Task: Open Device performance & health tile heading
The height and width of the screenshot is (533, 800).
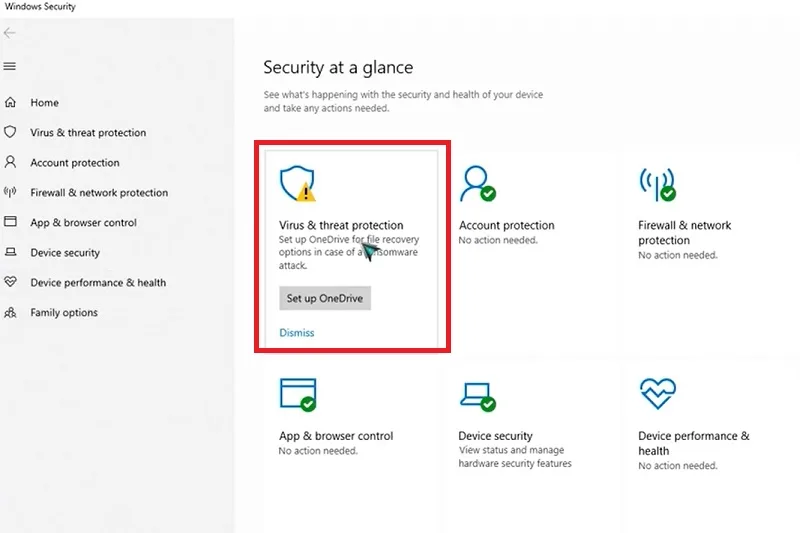Action: coord(694,443)
